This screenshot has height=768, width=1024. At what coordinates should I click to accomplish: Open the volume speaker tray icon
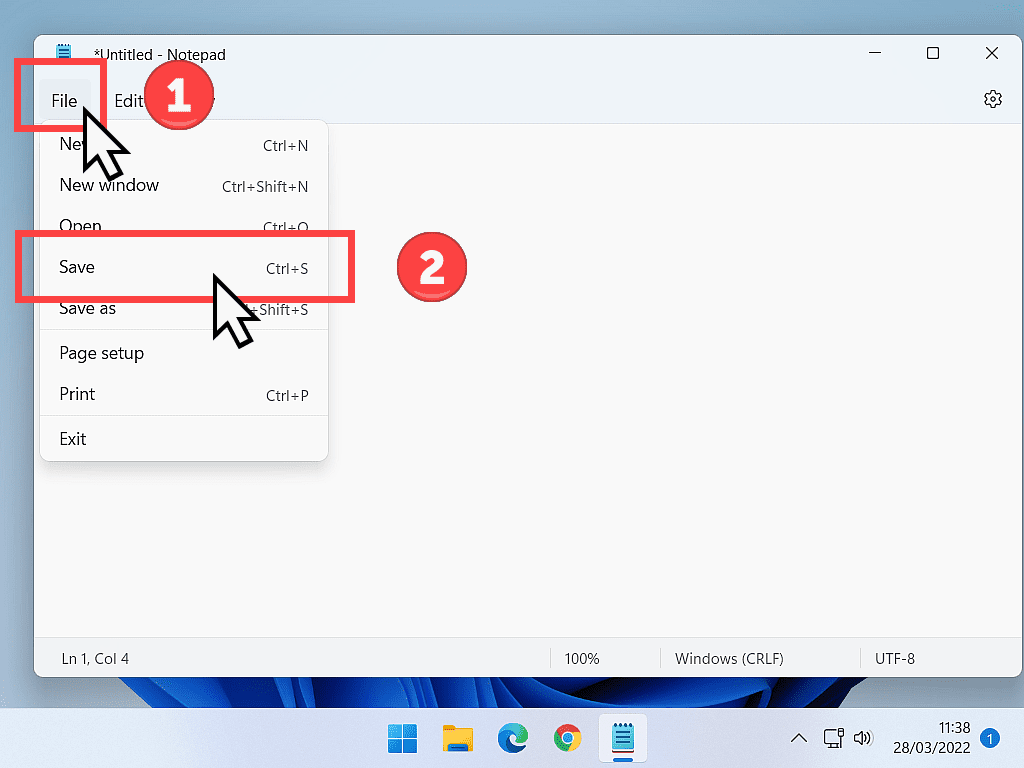click(x=863, y=739)
